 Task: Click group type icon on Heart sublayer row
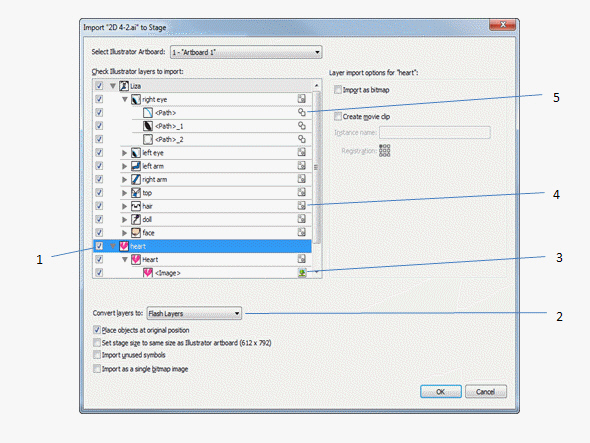(301, 259)
